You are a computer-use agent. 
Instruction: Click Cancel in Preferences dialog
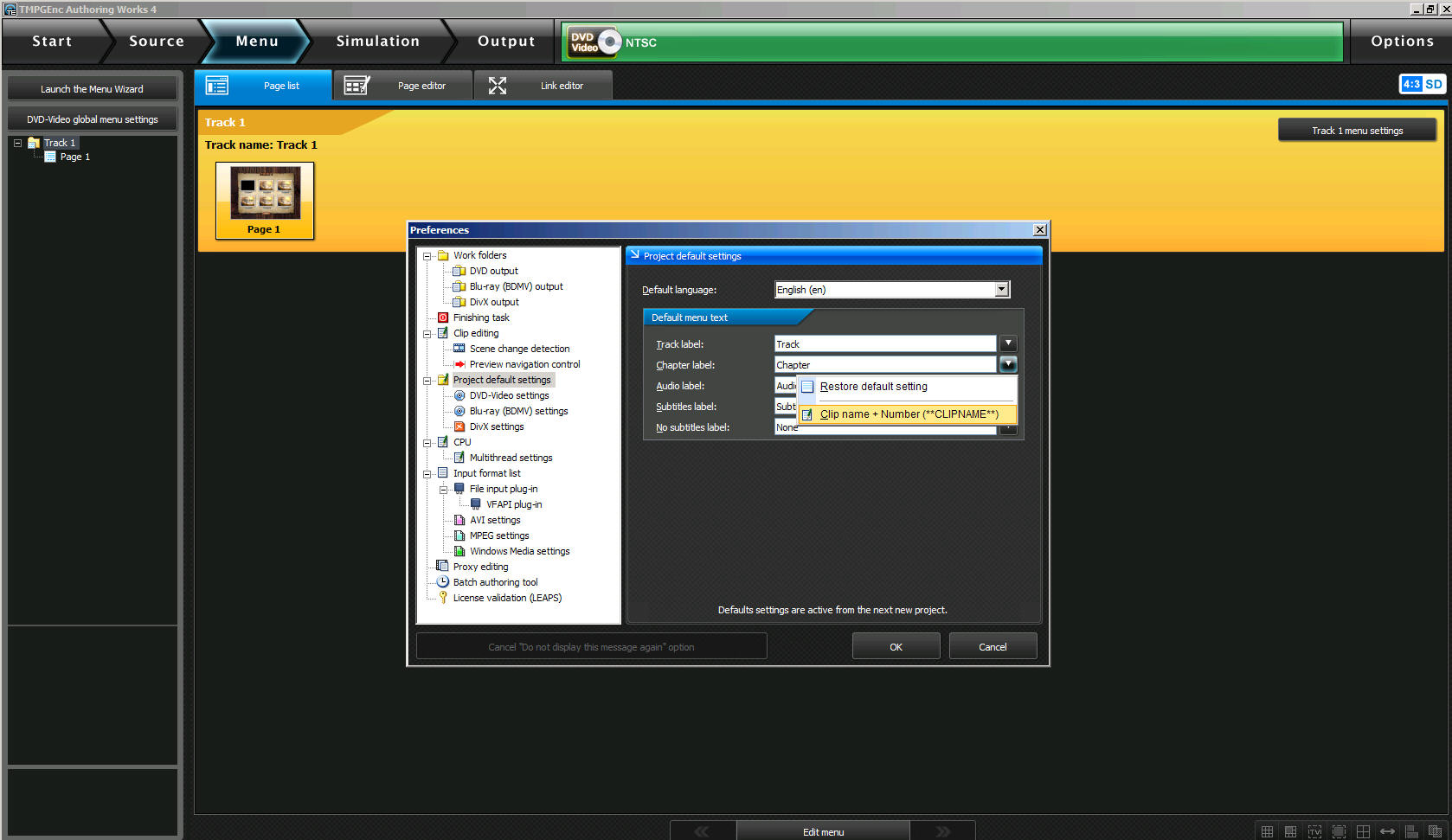993,646
